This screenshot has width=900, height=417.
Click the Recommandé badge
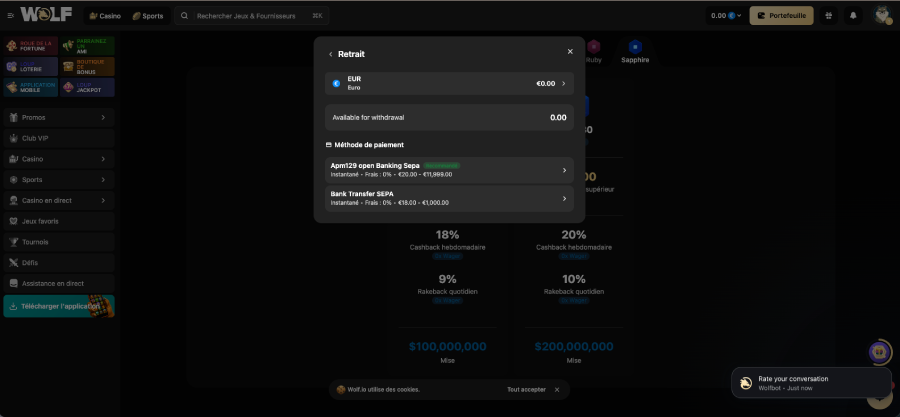[442, 166]
